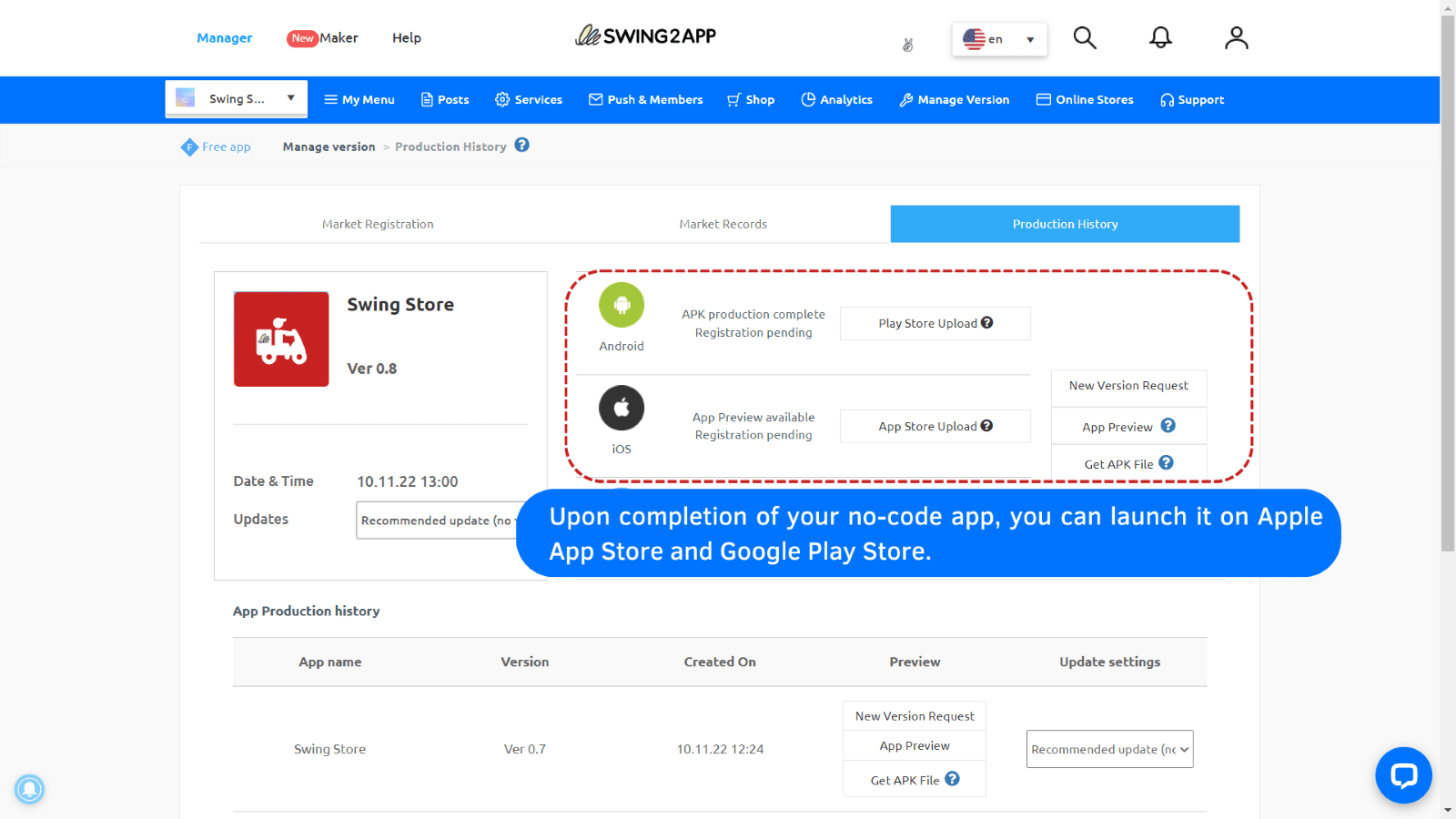Open the search magnifier icon
Viewport: 1456px width, 819px height.
pos(1084,37)
